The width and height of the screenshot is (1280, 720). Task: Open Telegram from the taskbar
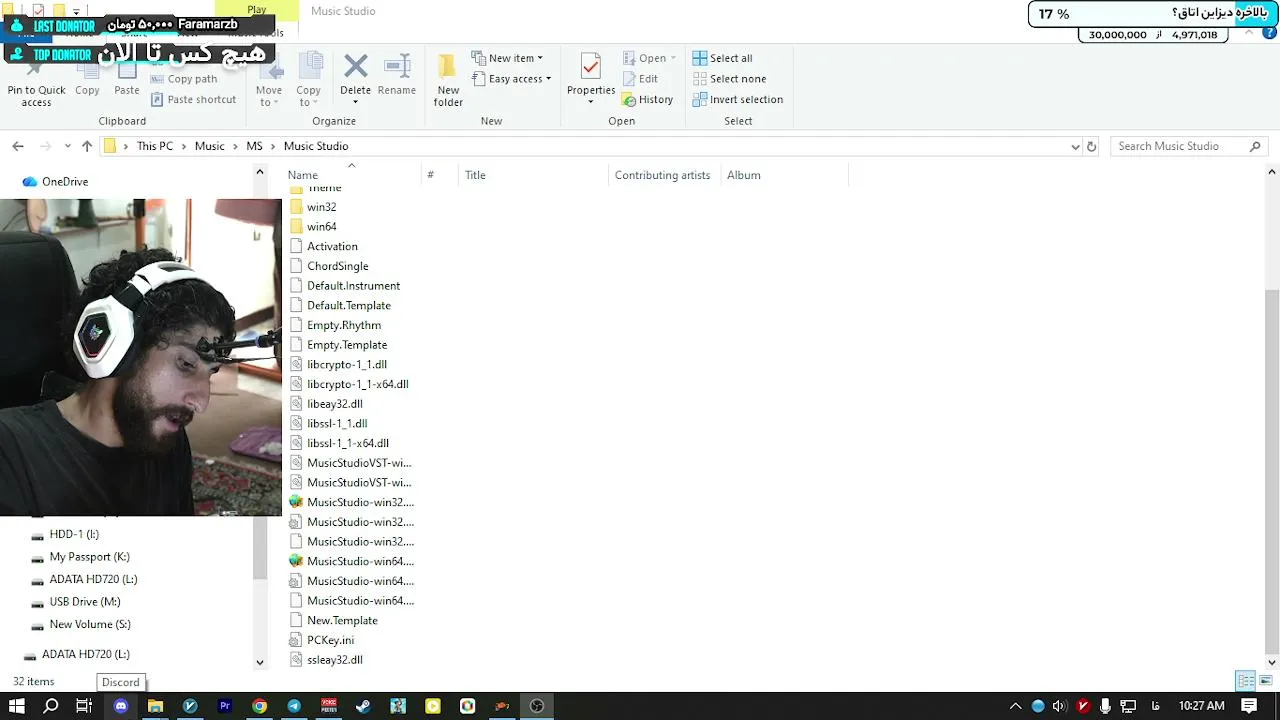(294, 706)
